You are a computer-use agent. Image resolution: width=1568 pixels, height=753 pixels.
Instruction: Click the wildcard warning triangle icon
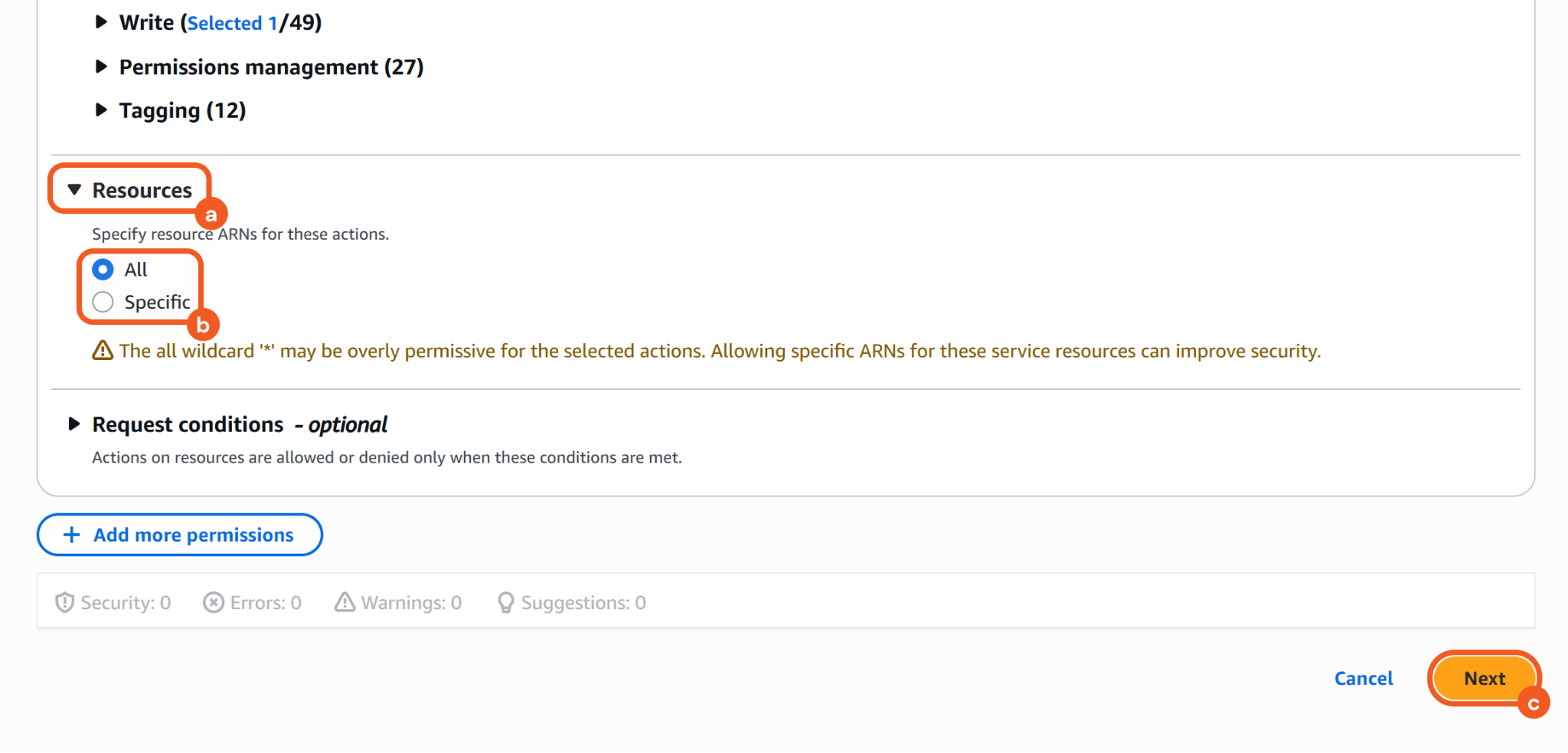pyautogui.click(x=103, y=351)
